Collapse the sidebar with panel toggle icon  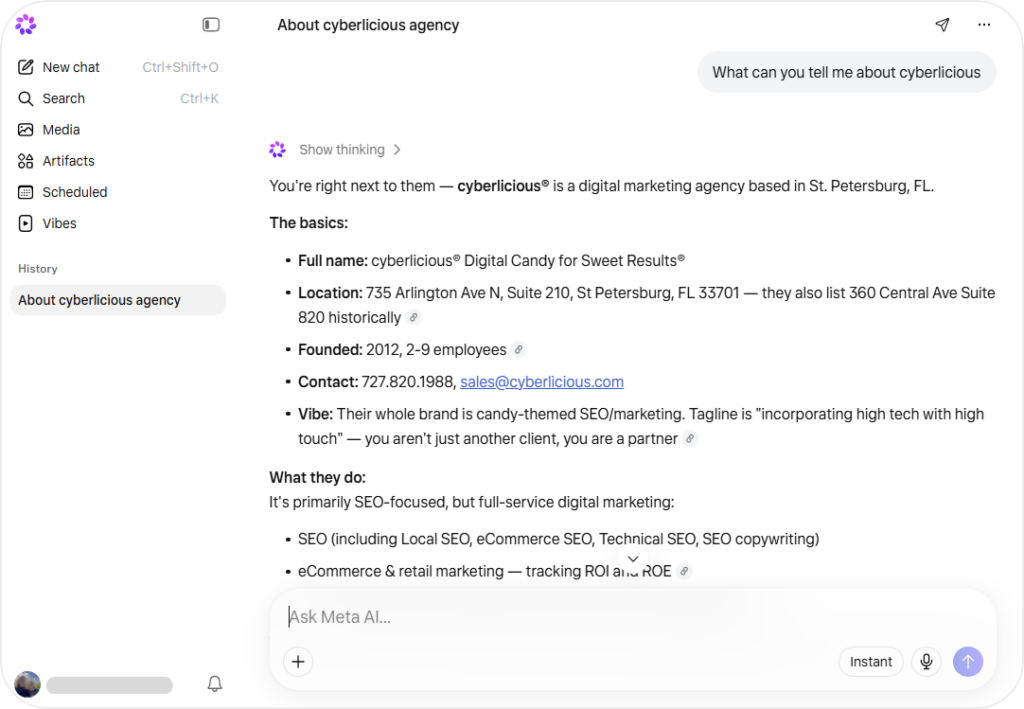210,25
